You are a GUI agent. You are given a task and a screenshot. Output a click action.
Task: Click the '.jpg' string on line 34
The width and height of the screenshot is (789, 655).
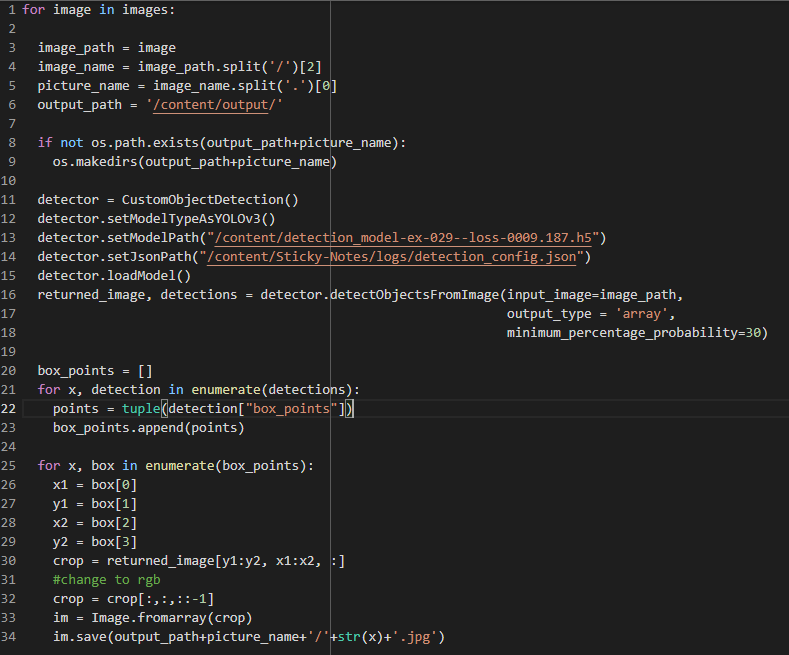click(415, 637)
